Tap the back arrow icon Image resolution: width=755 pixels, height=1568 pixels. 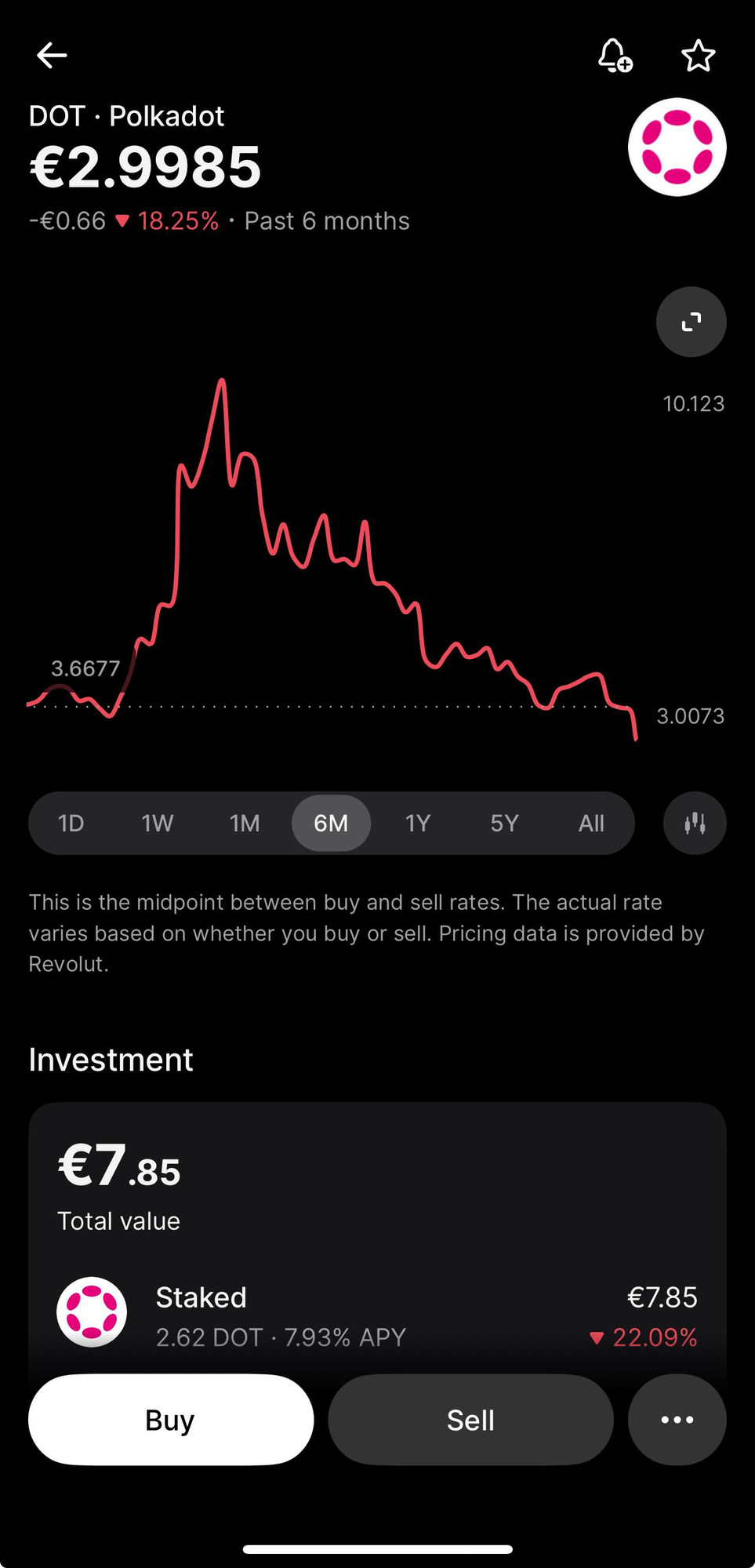pyautogui.click(x=52, y=56)
